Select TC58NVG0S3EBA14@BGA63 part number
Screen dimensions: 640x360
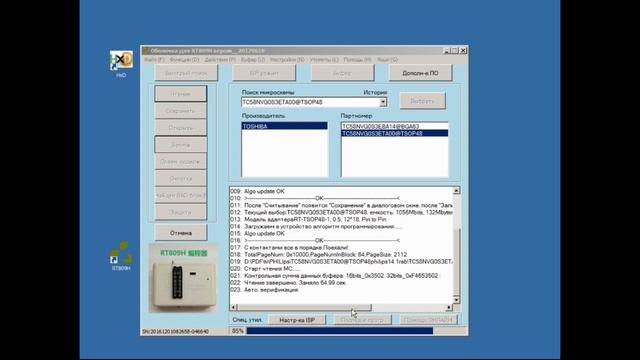394,126
